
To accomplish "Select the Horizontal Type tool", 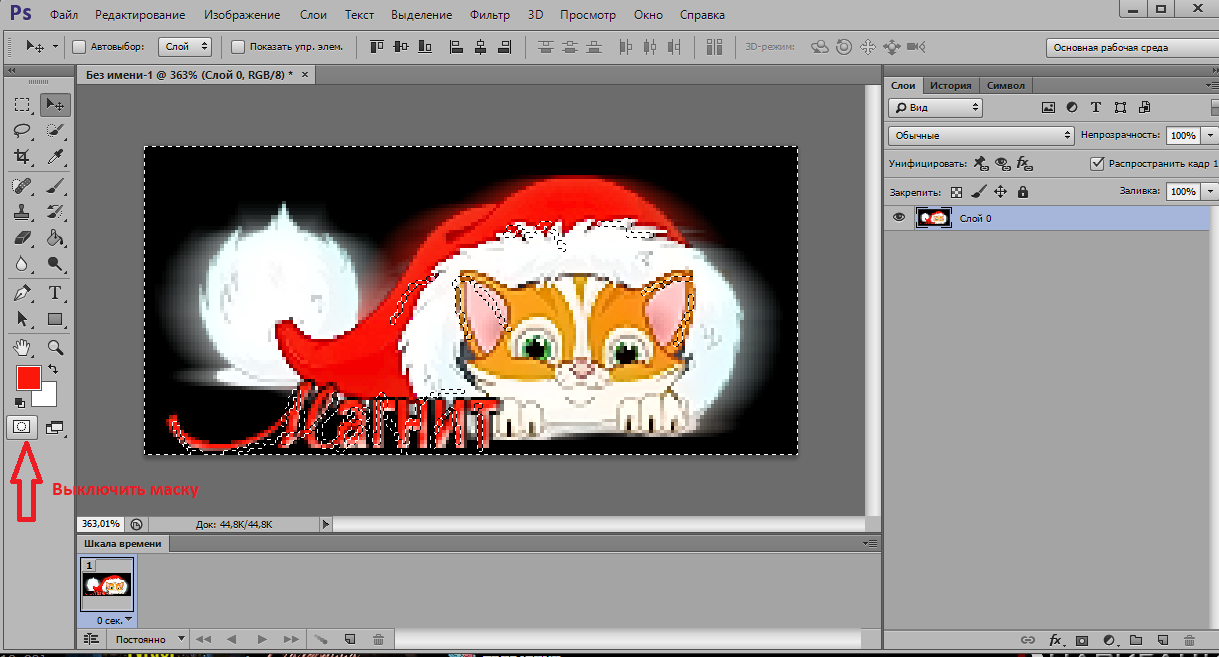I will [x=55, y=293].
